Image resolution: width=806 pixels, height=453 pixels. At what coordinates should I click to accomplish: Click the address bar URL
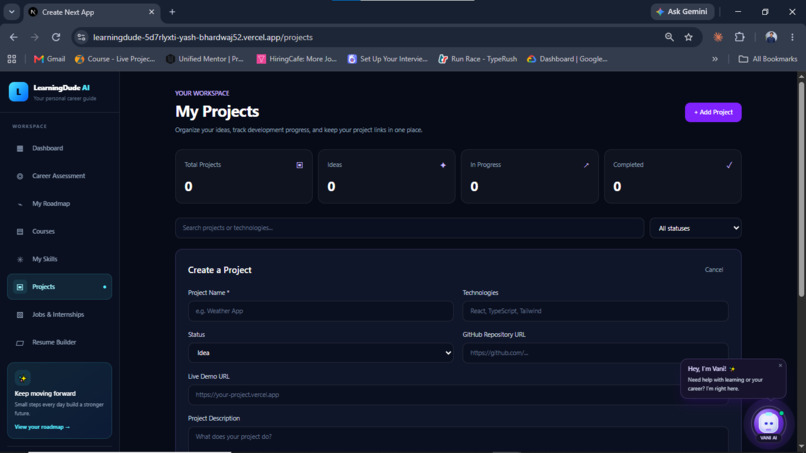203,37
